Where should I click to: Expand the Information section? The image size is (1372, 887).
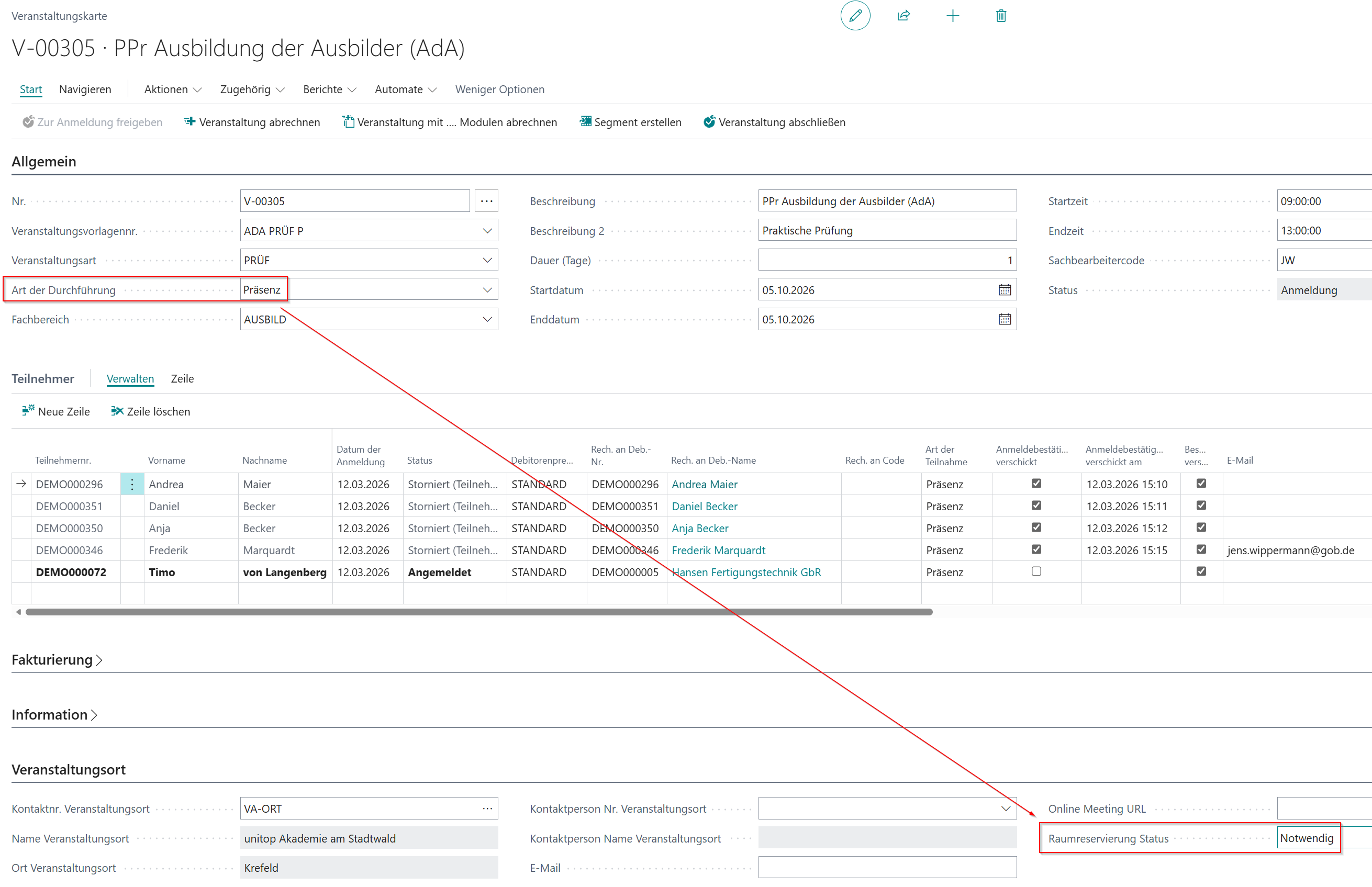pyautogui.click(x=55, y=714)
